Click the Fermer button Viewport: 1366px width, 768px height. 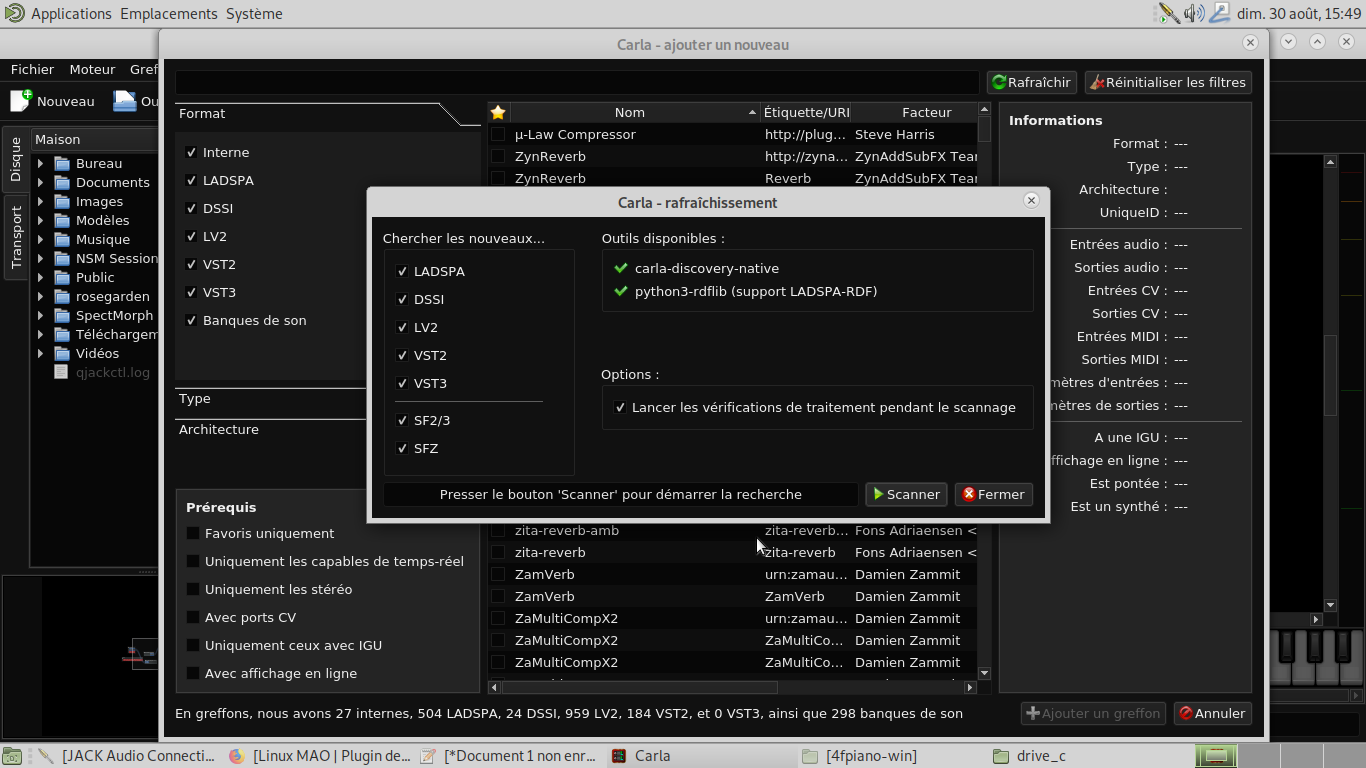point(994,494)
